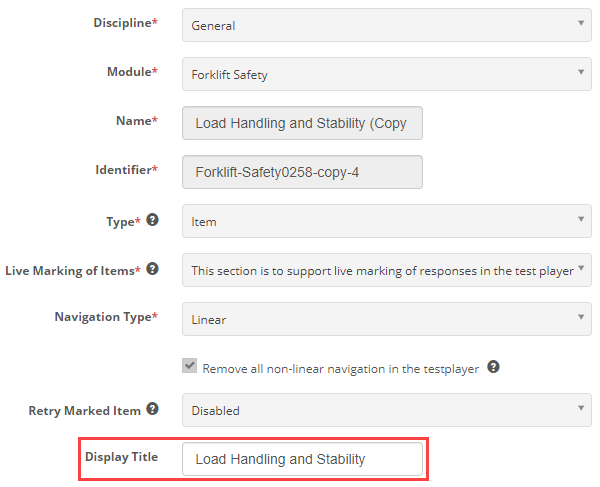Image resolution: width=600 pixels, height=487 pixels.
Task: Click the Navigation Type field label
Action: click(x=105, y=317)
